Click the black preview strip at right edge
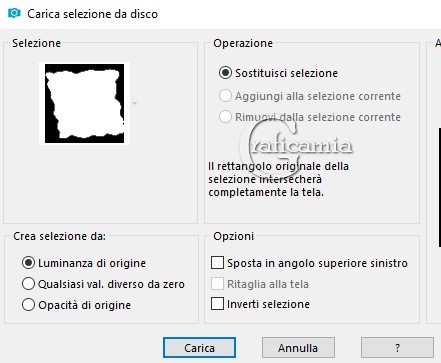The image size is (441, 363). (440, 187)
